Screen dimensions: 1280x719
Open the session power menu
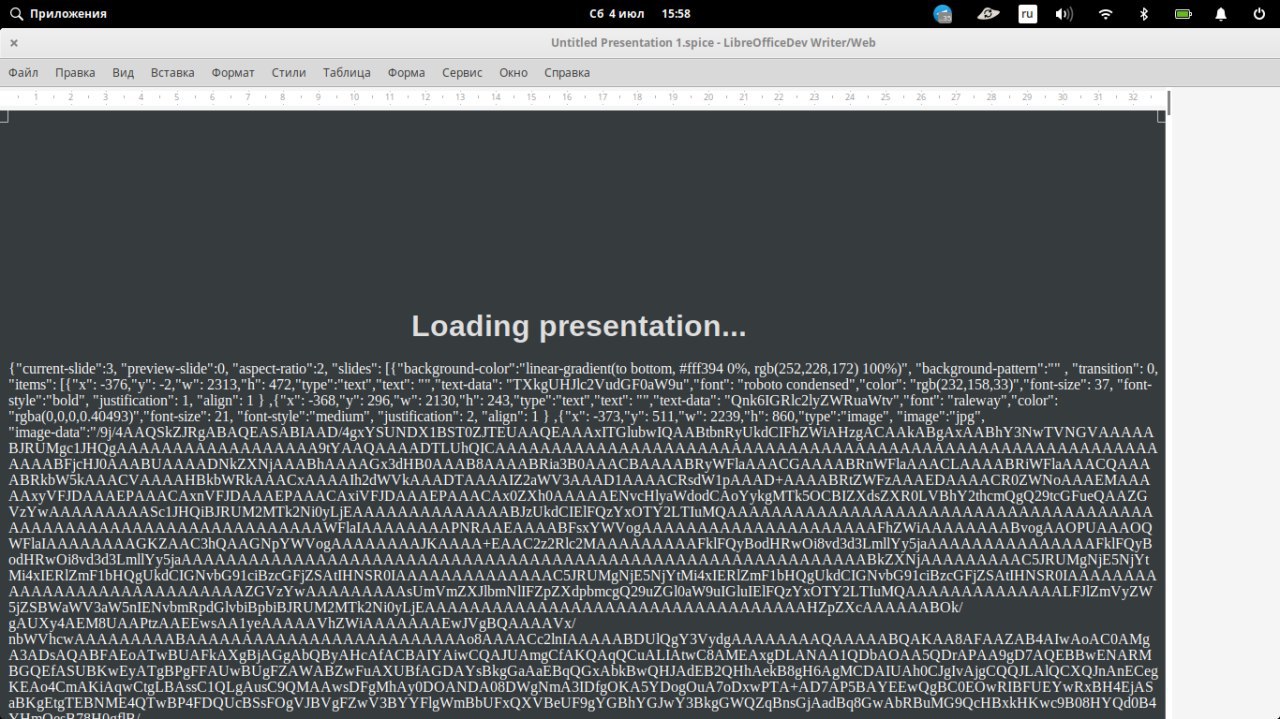[1258, 14]
